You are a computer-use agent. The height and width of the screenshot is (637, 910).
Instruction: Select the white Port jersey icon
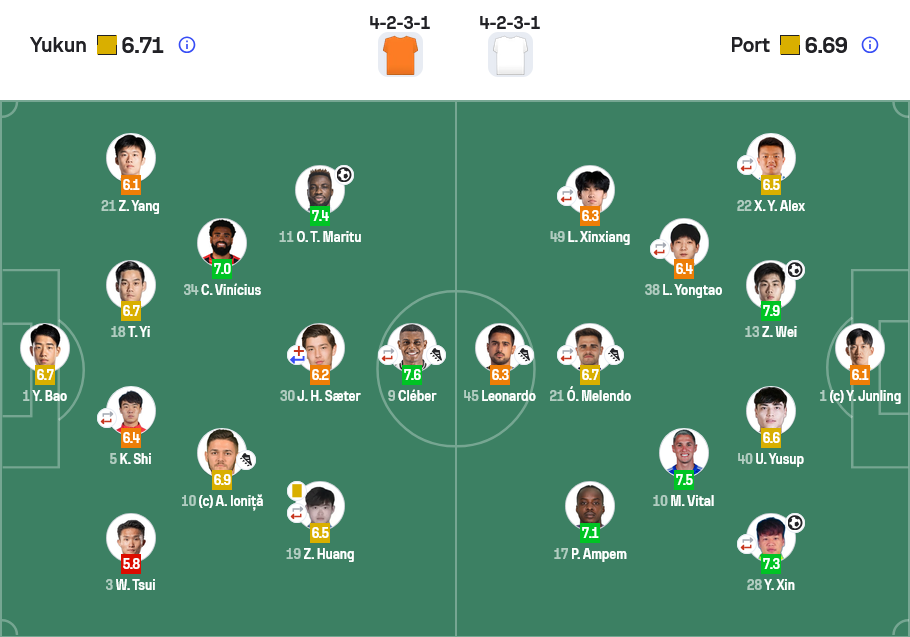(510, 55)
